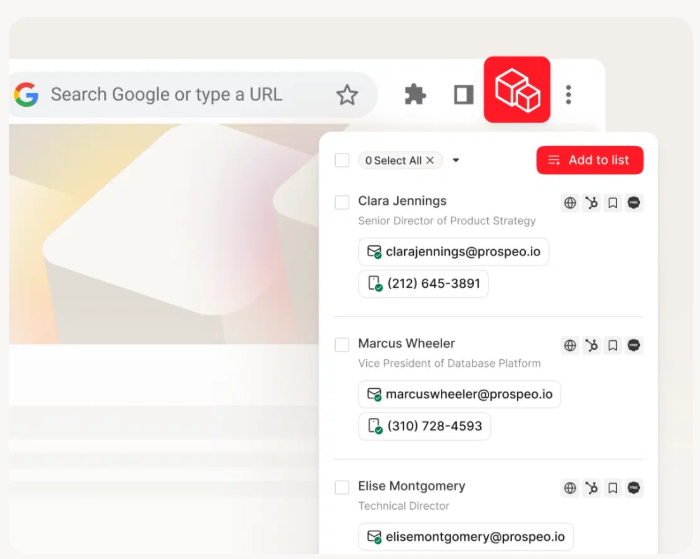The image size is (700, 559).
Task: Open the Chrome three-dot menu
Action: tap(568, 95)
